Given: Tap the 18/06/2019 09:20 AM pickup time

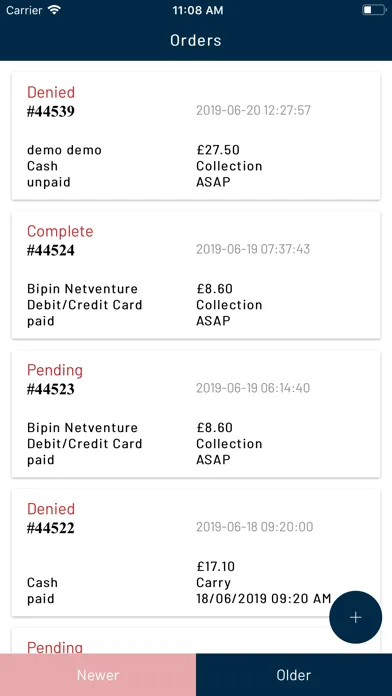Looking at the screenshot, I should point(264,599).
